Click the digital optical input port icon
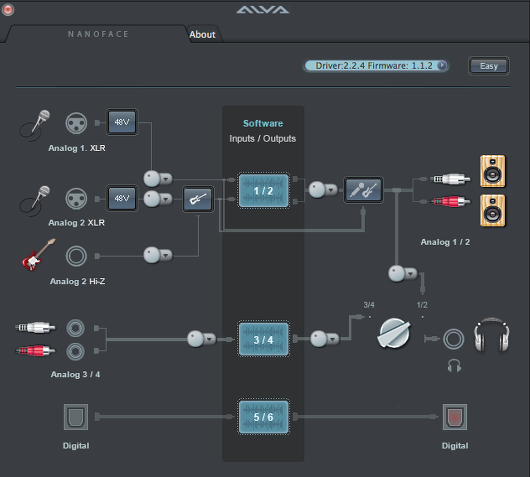This screenshot has width=530, height=477. tap(76, 417)
